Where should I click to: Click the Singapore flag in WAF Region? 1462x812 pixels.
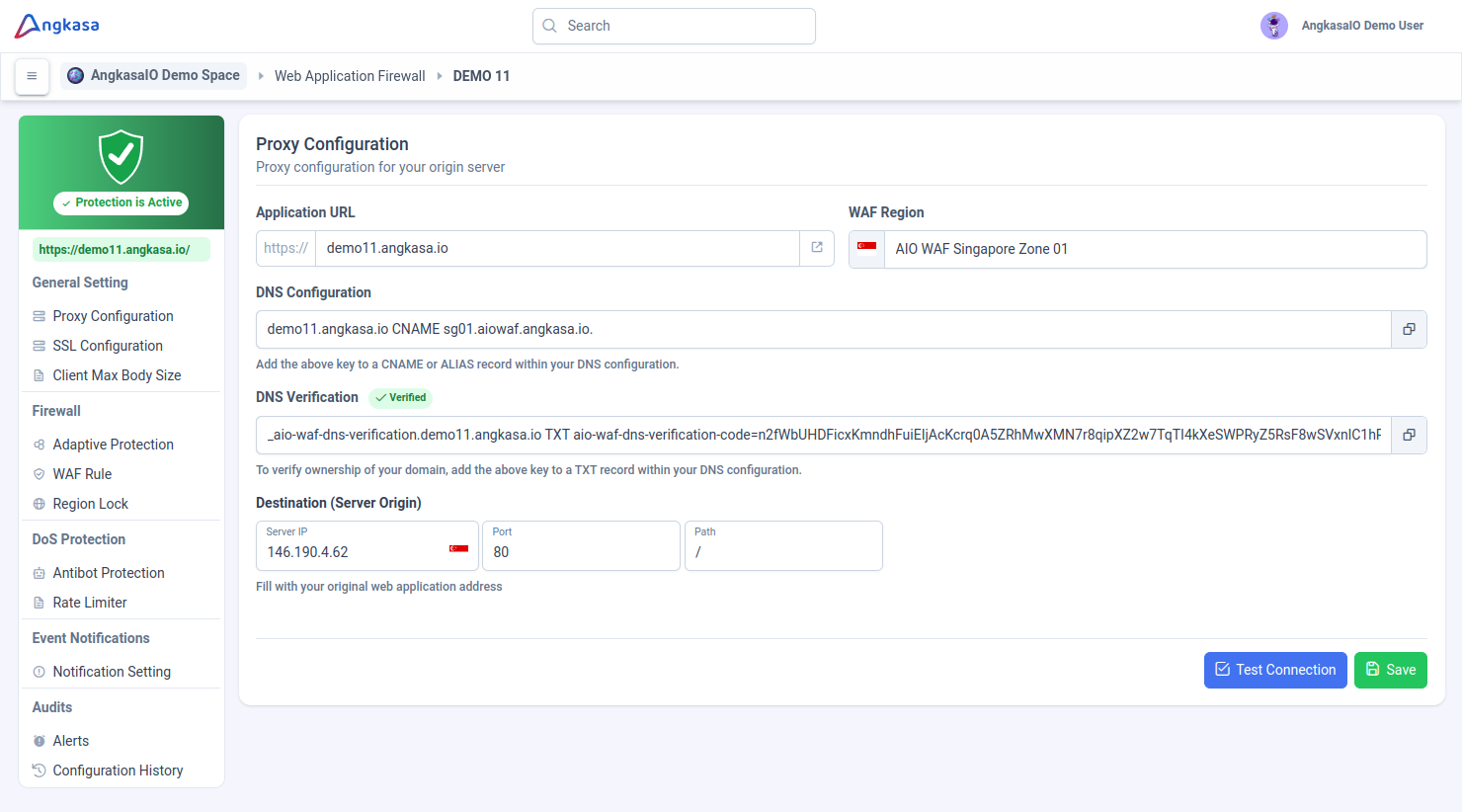click(866, 247)
